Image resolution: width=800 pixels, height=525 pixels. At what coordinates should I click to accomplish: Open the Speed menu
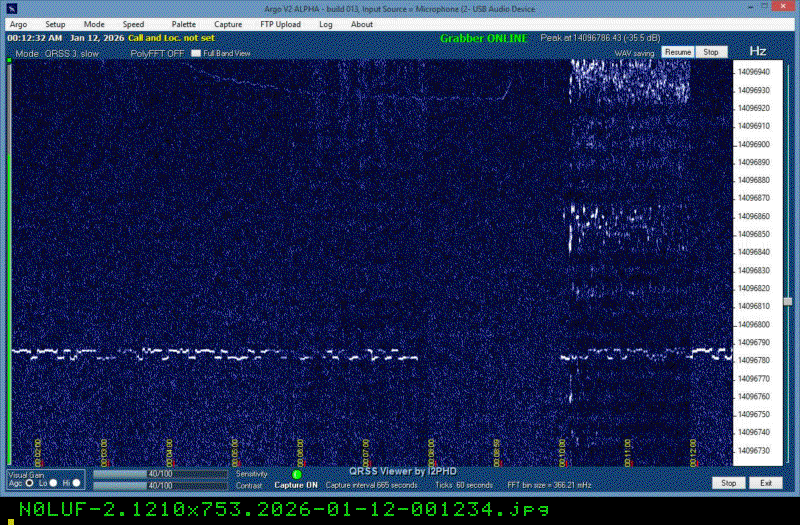point(133,24)
